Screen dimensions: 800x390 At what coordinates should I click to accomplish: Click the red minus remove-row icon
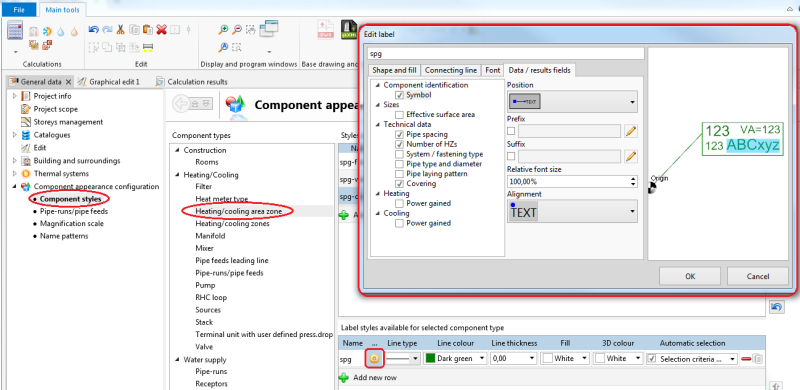(745, 359)
